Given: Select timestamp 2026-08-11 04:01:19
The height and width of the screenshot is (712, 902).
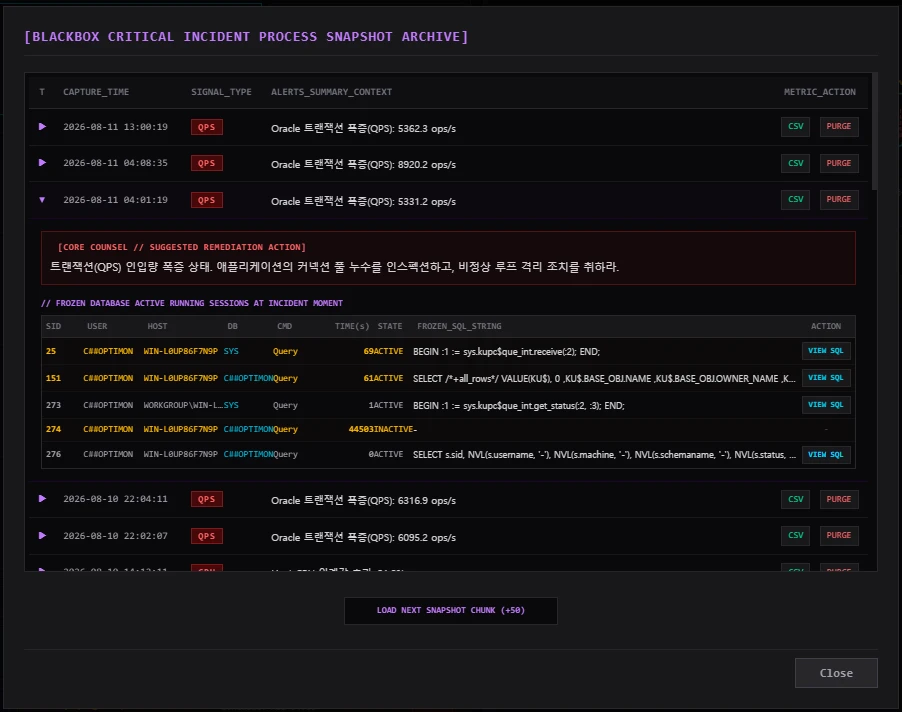Looking at the screenshot, I should point(116,200).
